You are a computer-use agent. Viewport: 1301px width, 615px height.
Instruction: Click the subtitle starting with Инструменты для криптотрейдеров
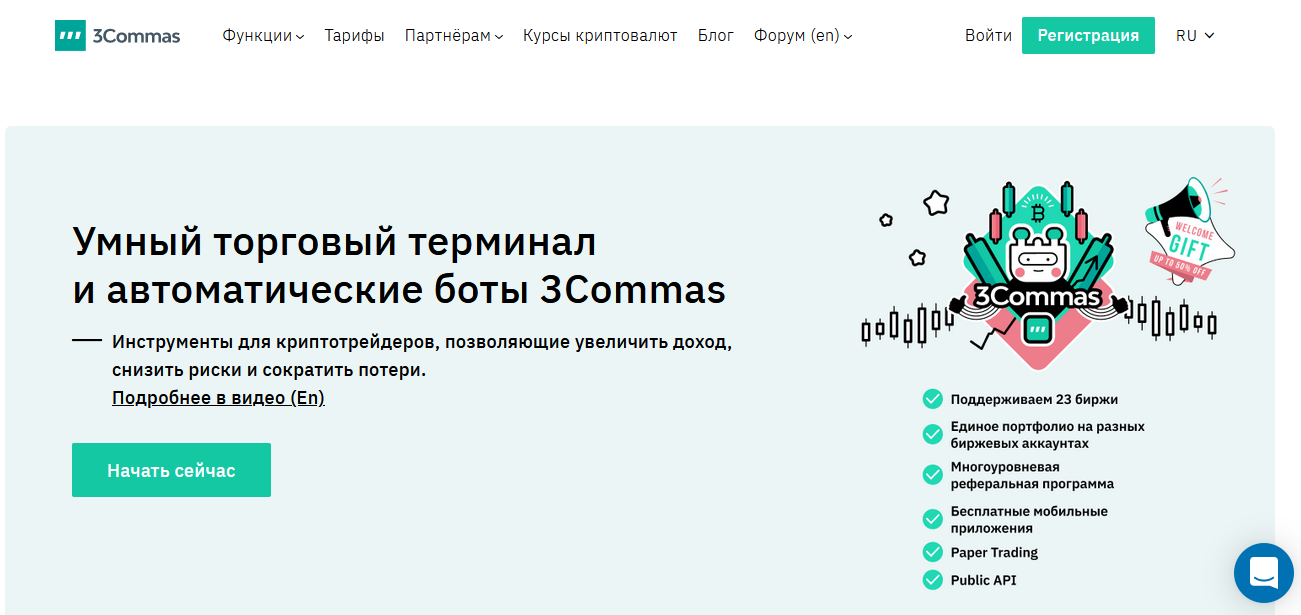pyautogui.click(x=422, y=356)
